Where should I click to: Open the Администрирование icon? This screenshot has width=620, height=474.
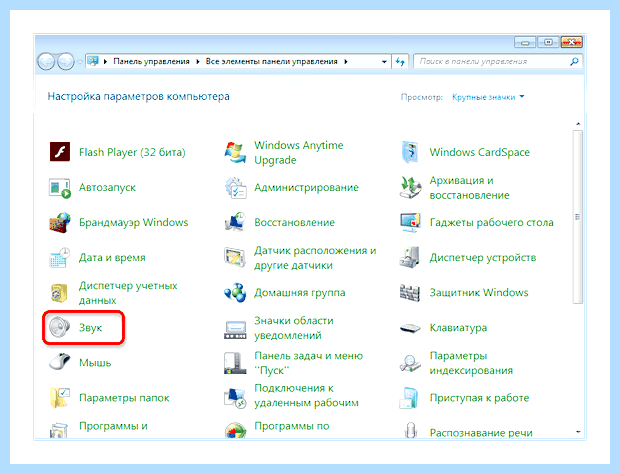click(235, 188)
